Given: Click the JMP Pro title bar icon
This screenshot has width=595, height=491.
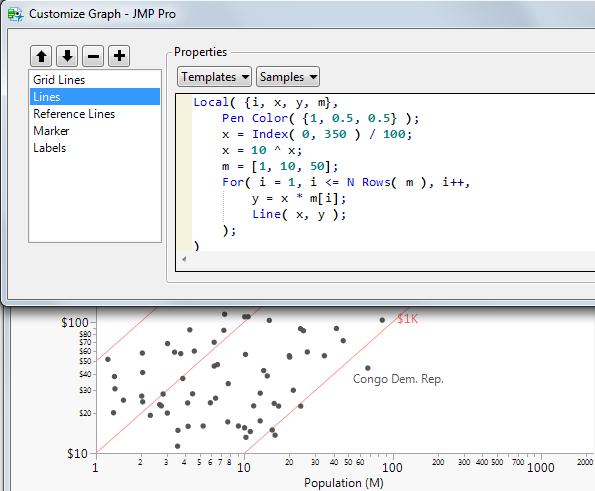Looking at the screenshot, I should point(15,14).
